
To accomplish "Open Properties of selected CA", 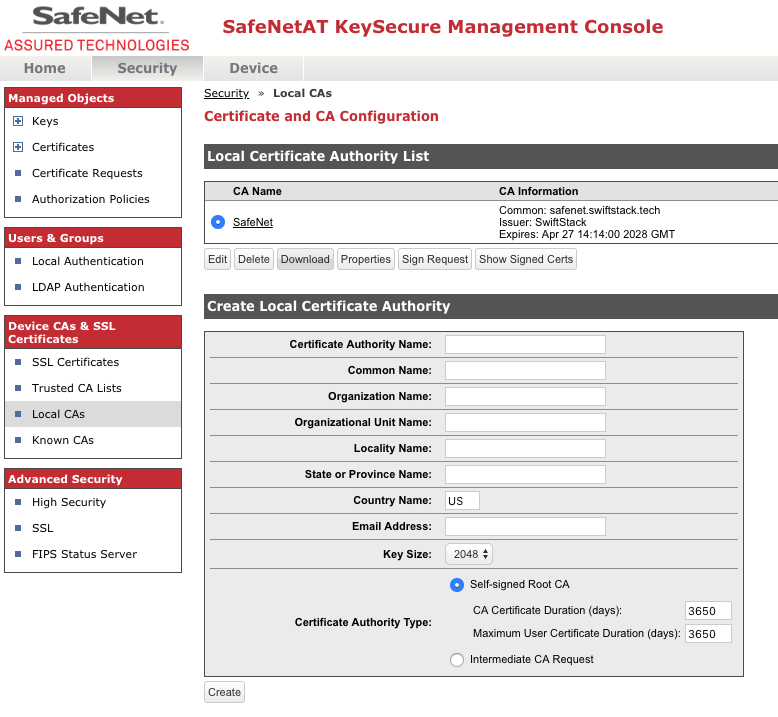I will (366, 259).
